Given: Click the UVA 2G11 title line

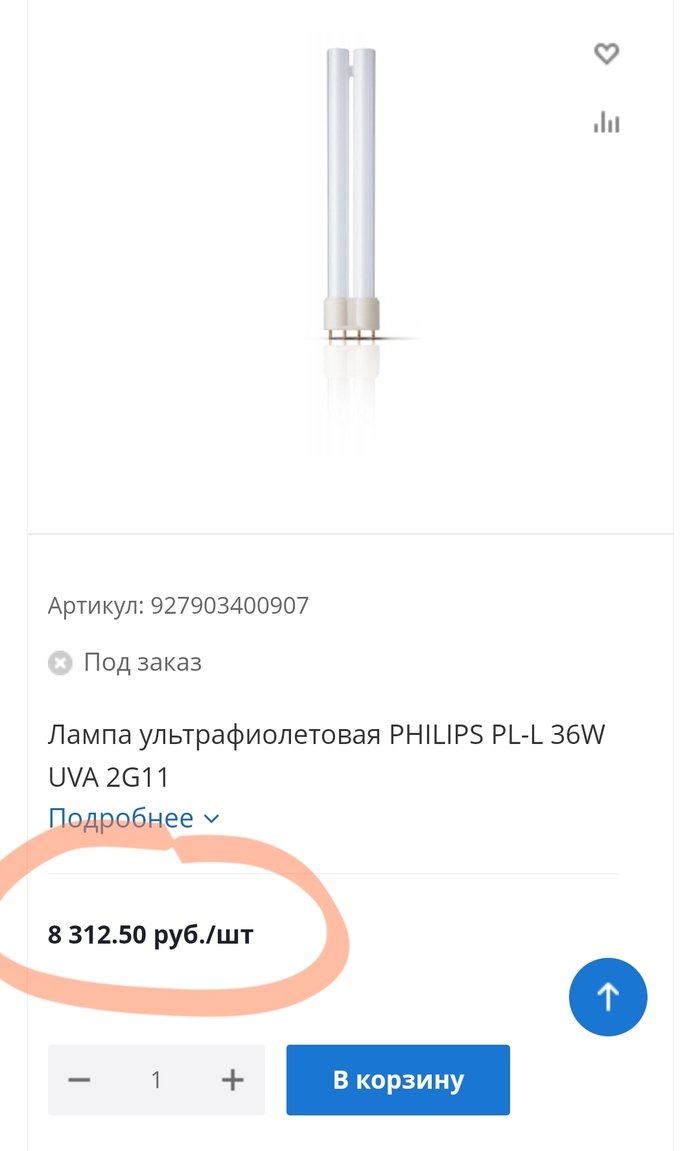Looking at the screenshot, I should 109,777.
